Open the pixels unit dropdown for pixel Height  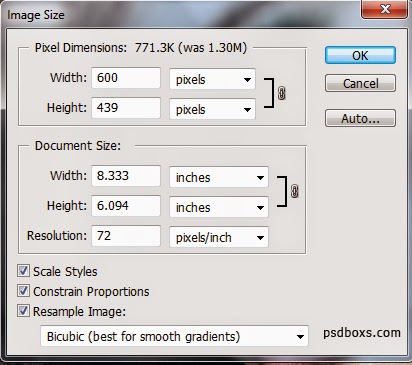[x=212, y=109]
